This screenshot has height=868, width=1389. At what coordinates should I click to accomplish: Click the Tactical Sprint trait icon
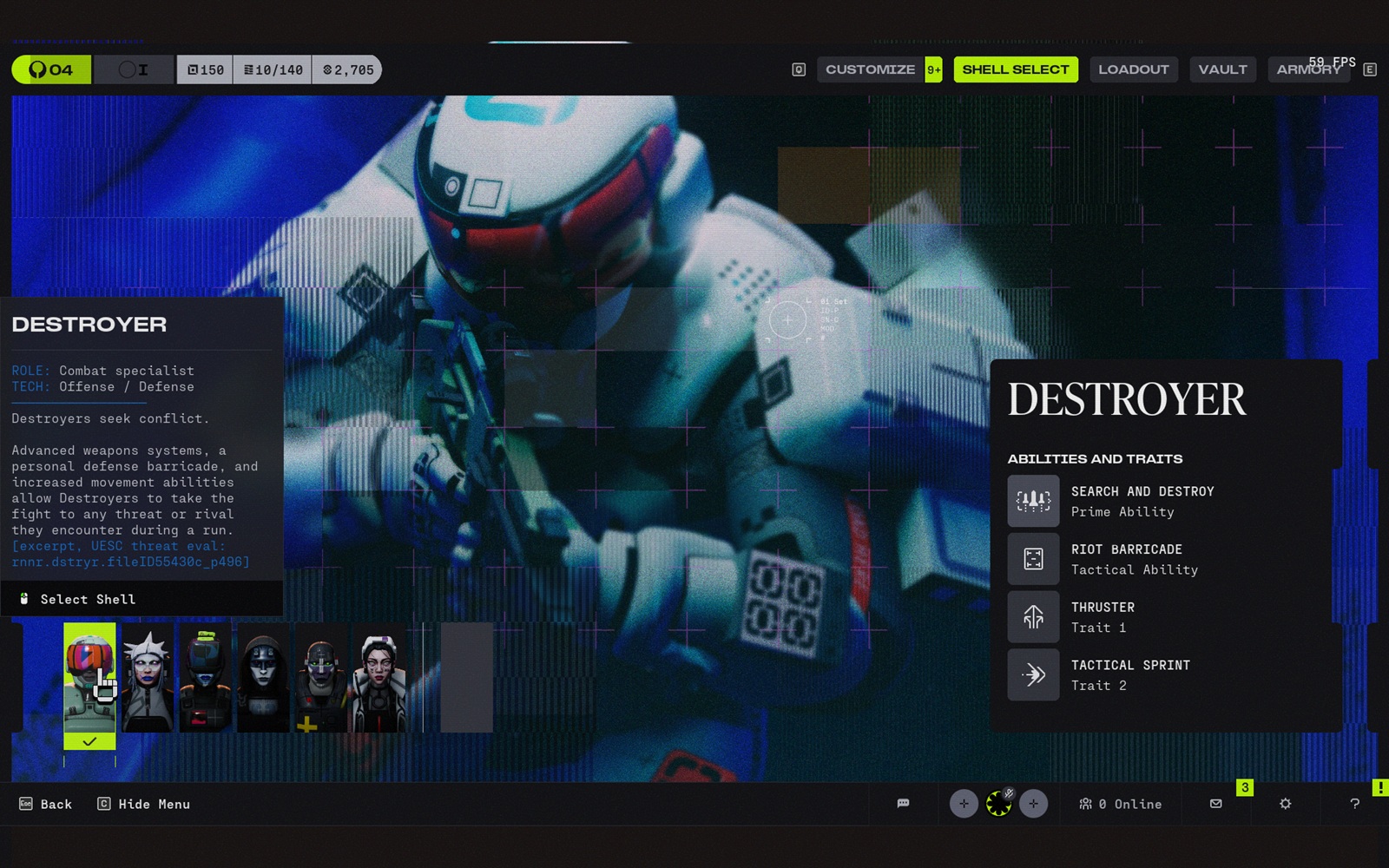(x=1033, y=674)
